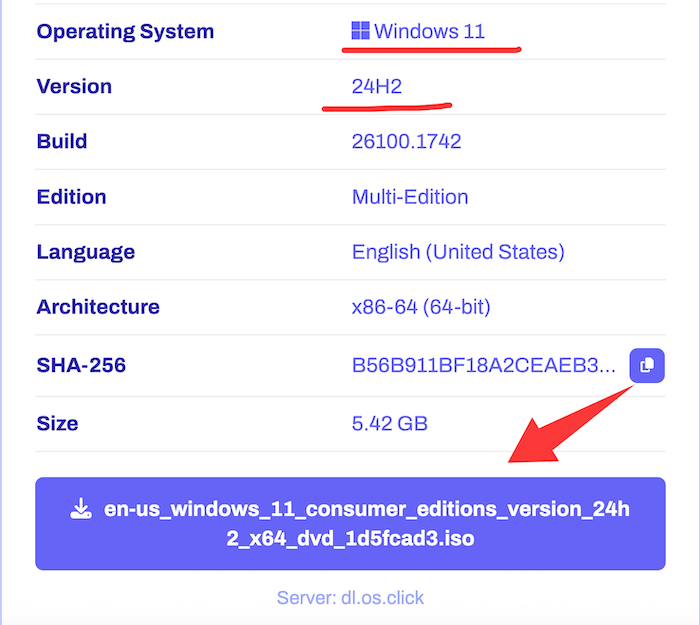Select the 24H2 version link
The height and width of the screenshot is (625, 700).
click(x=377, y=86)
